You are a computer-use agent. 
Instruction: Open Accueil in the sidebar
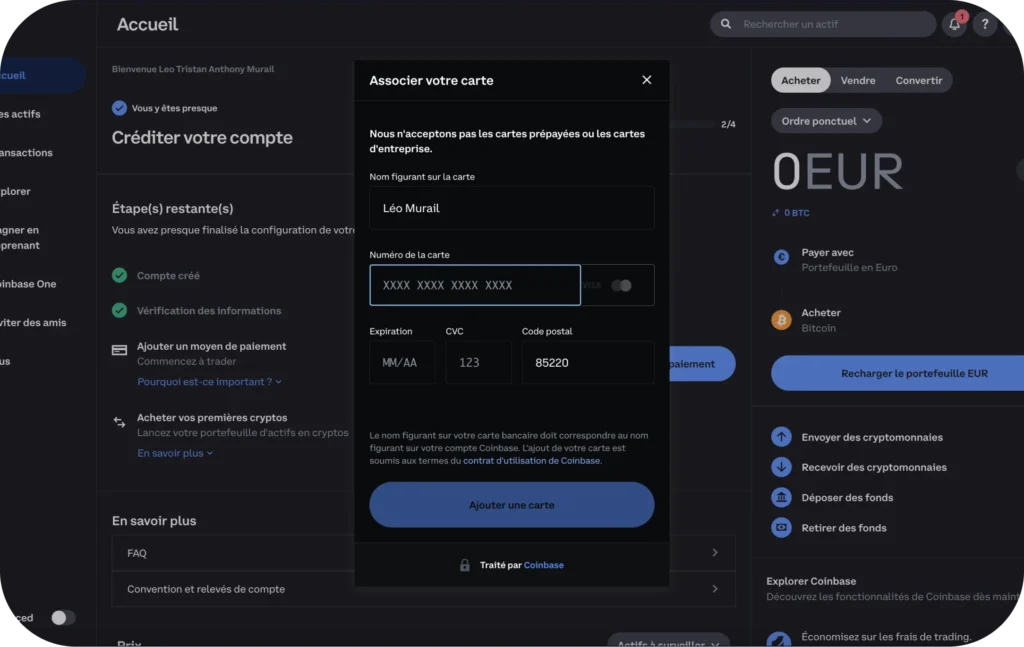coord(42,75)
